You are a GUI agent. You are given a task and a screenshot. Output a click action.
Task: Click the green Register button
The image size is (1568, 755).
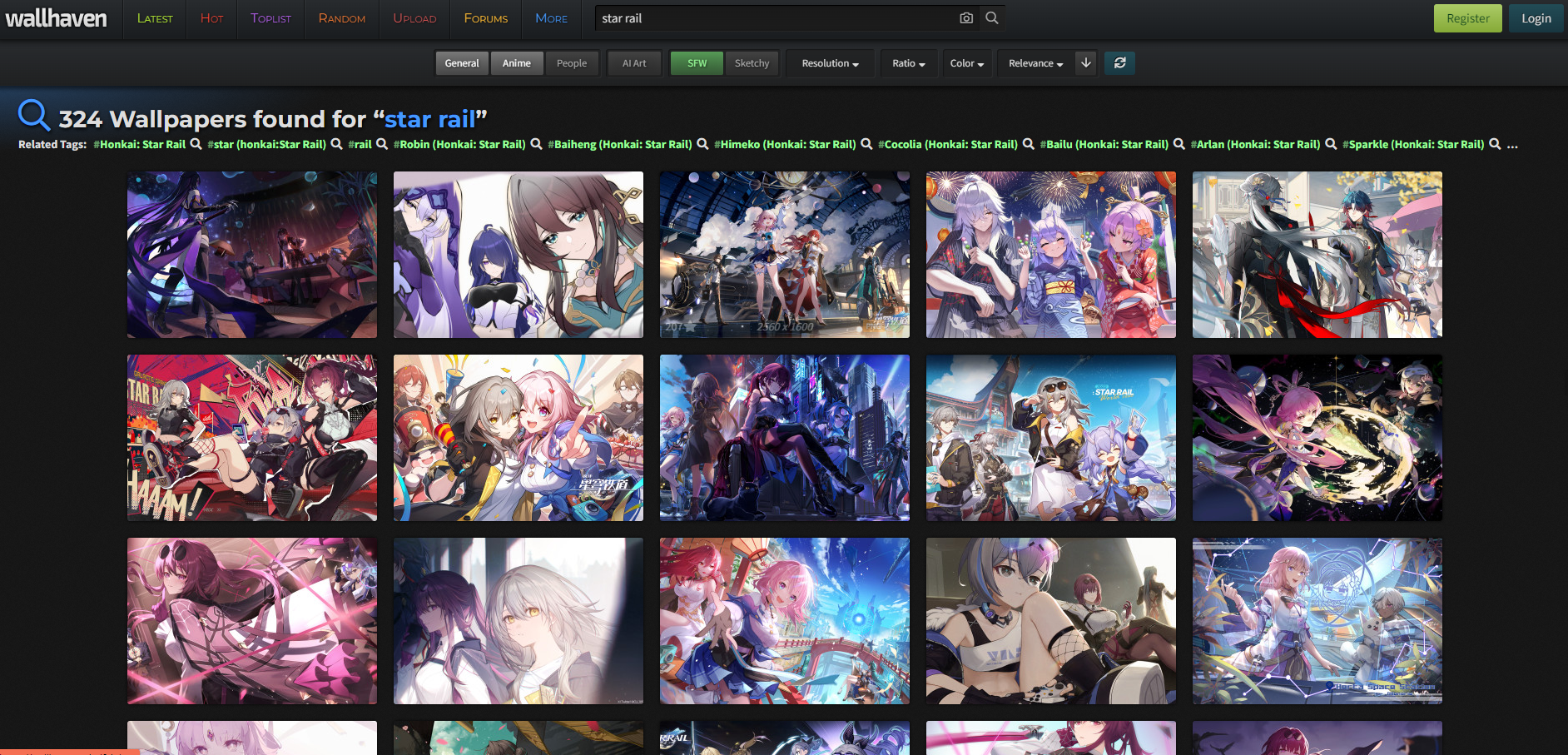1467,18
